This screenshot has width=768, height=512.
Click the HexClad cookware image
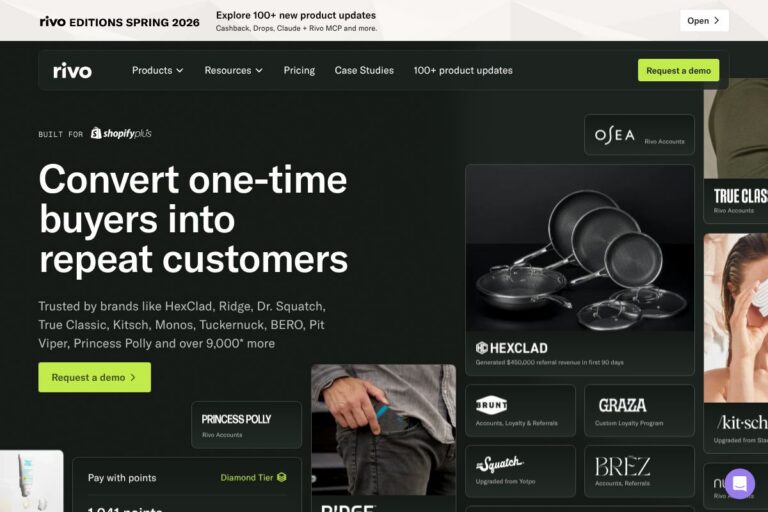click(580, 248)
